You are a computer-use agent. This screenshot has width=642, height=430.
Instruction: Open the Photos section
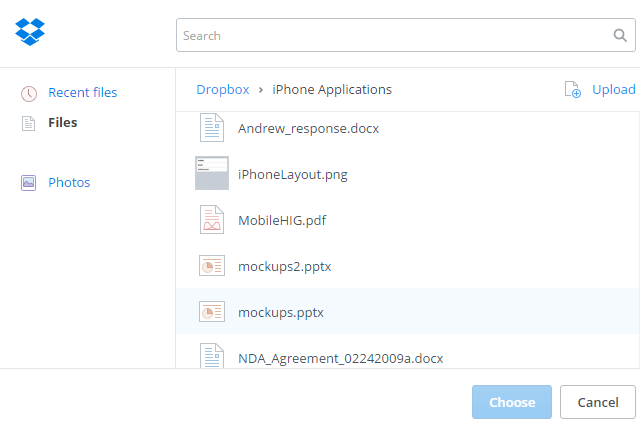pyautogui.click(x=69, y=182)
